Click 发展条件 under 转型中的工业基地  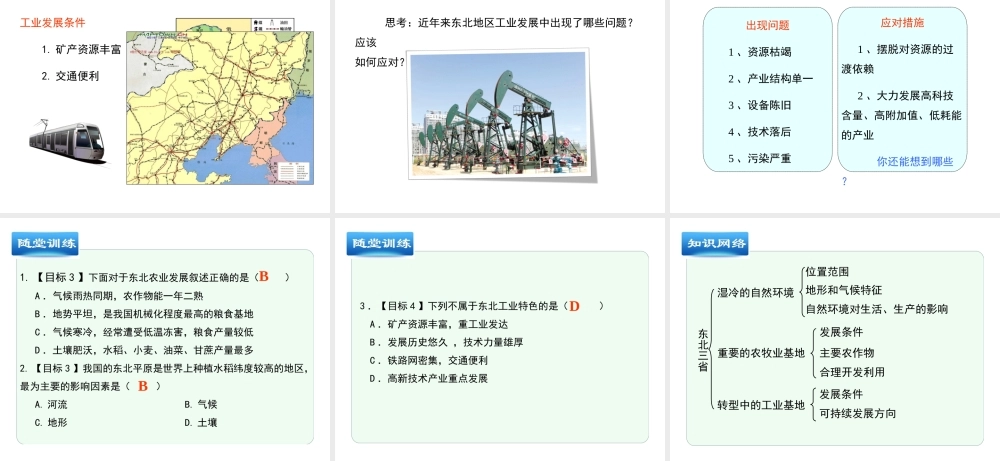(x=841, y=393)
